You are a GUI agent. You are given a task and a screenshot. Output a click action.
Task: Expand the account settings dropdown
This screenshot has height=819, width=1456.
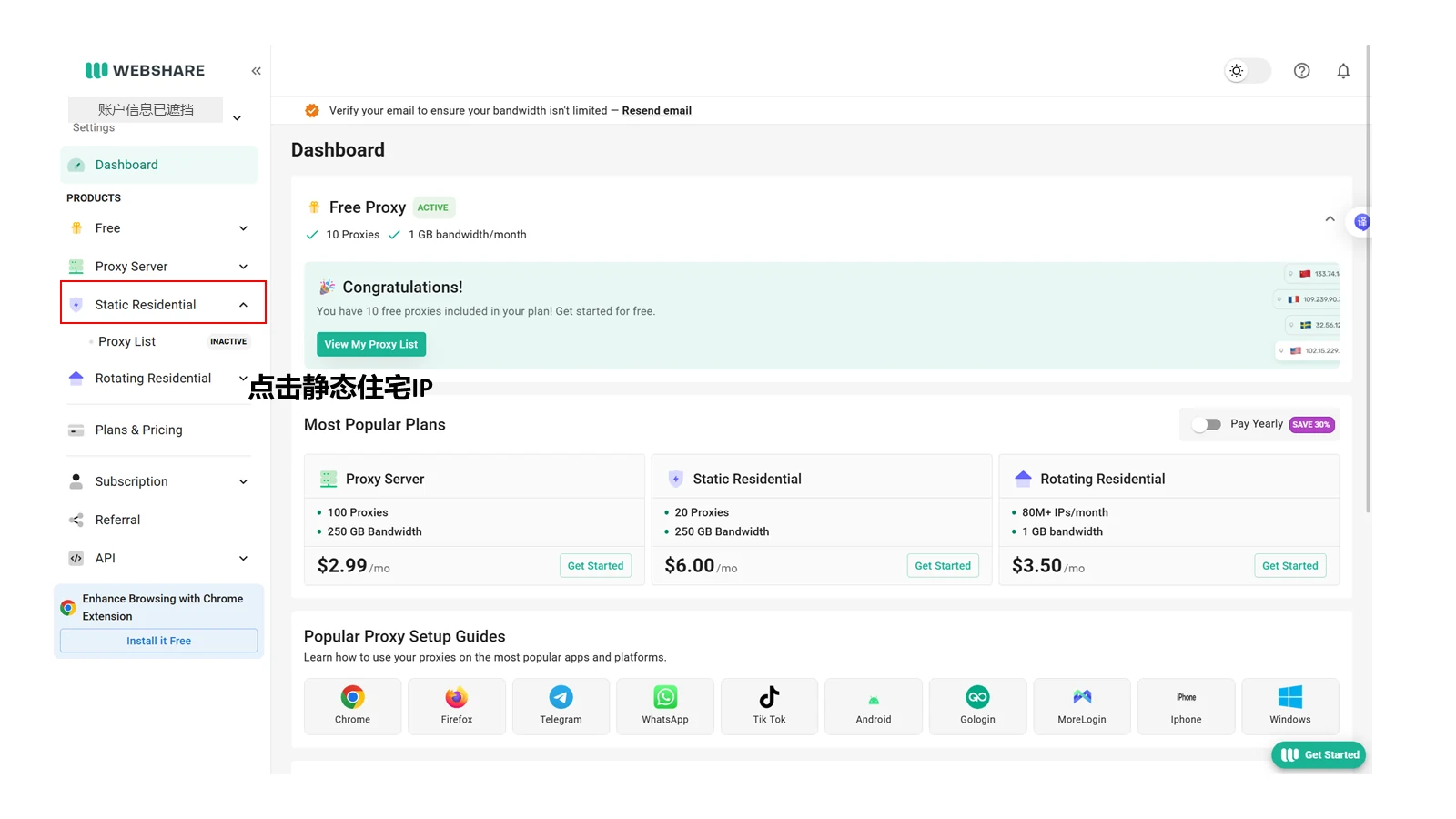pos(237,118)
